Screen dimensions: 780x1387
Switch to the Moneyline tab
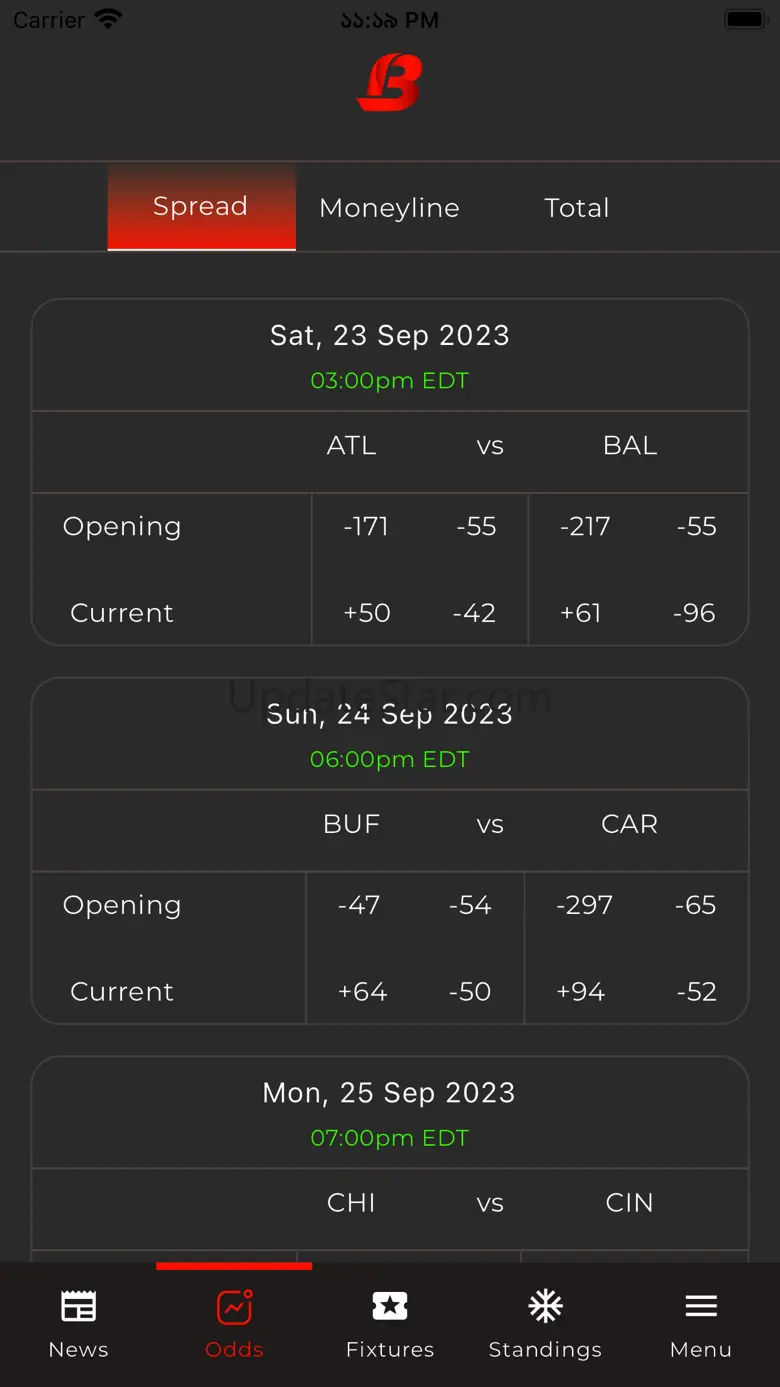(389, 208)
